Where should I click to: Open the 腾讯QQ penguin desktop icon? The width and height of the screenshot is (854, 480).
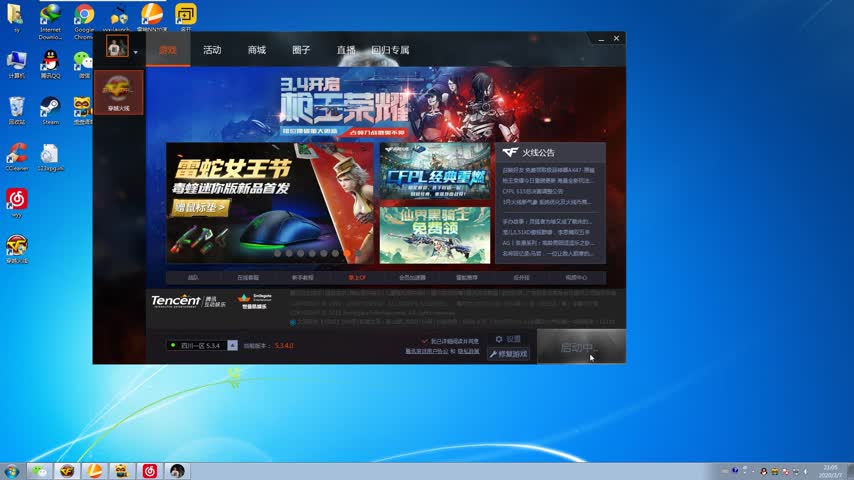[50, 65]
